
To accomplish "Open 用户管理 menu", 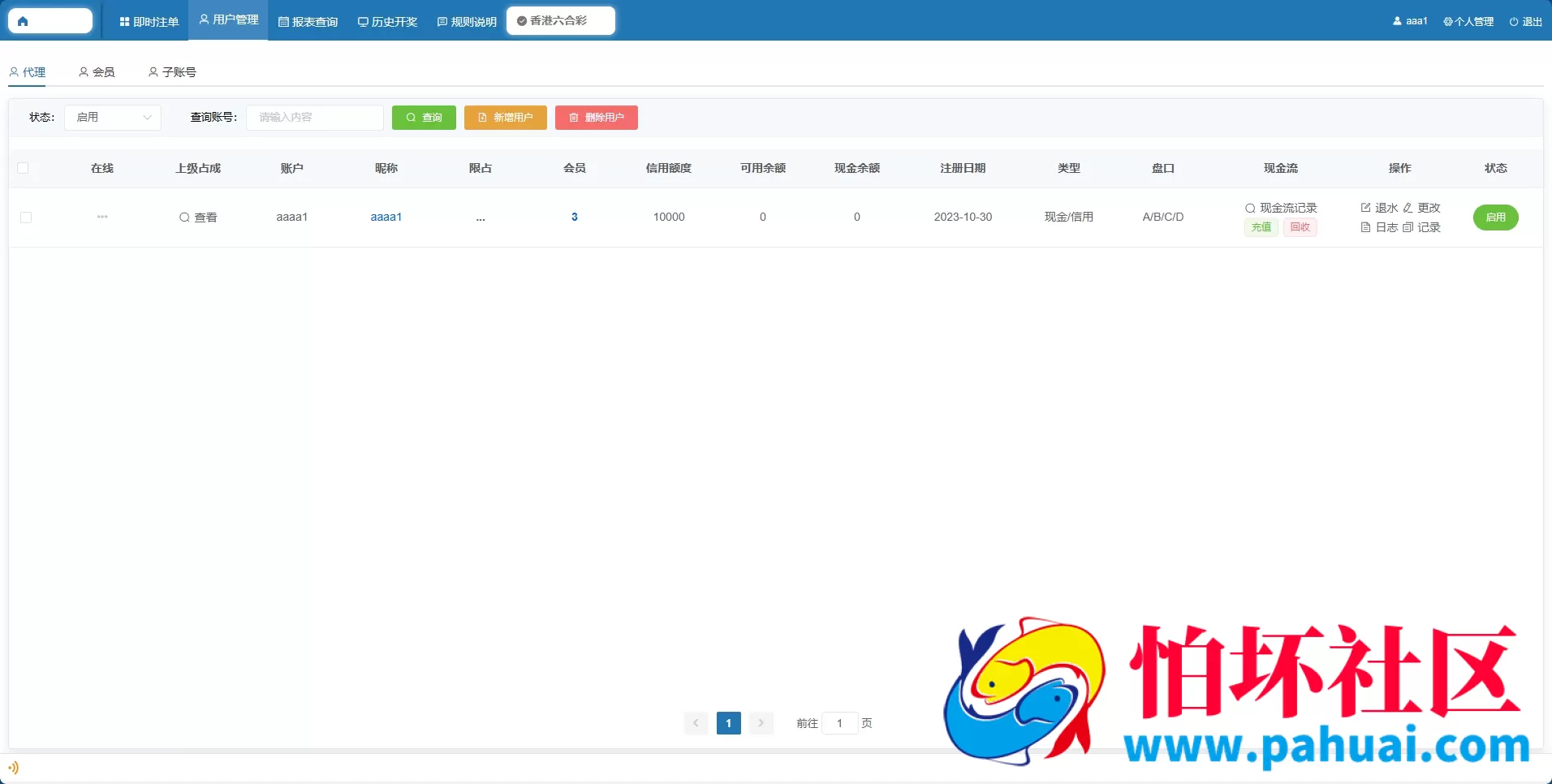I will [229, 19].
